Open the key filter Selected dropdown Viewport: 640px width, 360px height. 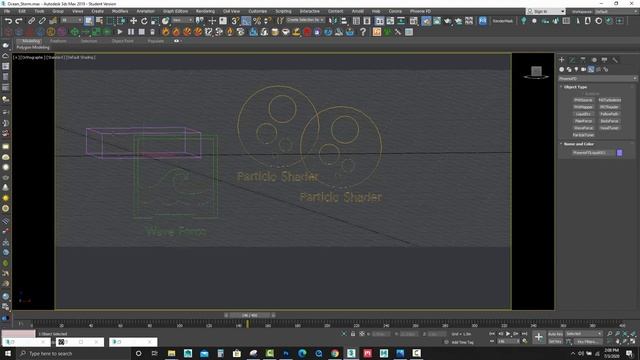point(583,334)
